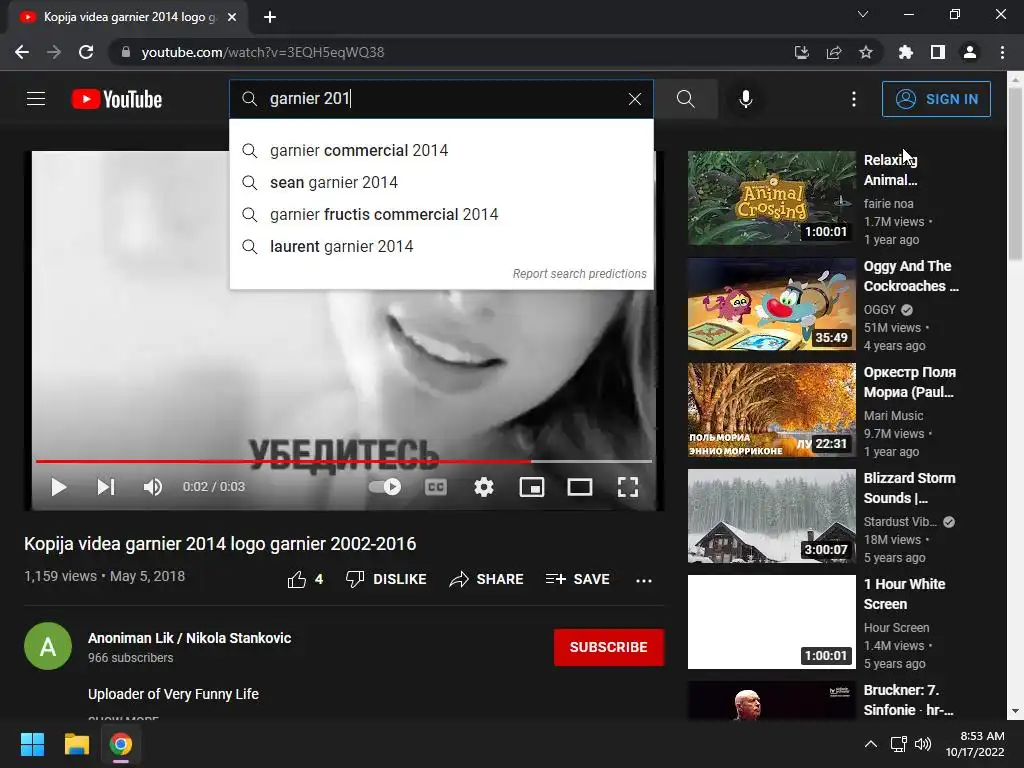The width and height of the screenshot is (1024, 768).
Task: Open Relaxing Animal Crossing video thumbnail
Action: (x=771, y=198)
